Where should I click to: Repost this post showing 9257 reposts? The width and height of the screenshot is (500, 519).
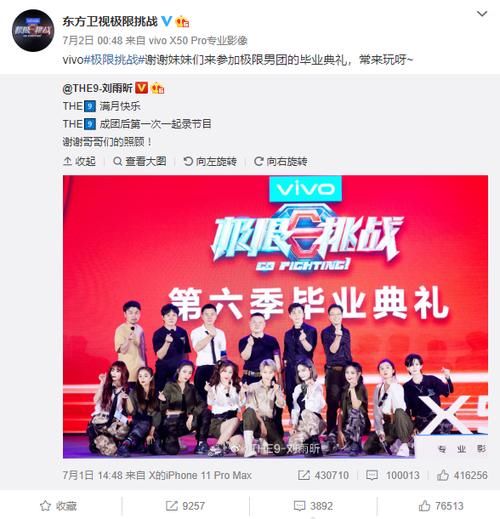click(185, 506)
